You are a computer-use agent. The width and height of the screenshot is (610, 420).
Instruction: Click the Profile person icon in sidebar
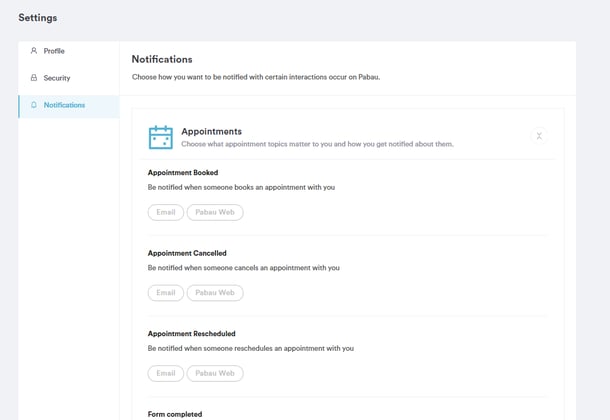(x=34, y=51)
